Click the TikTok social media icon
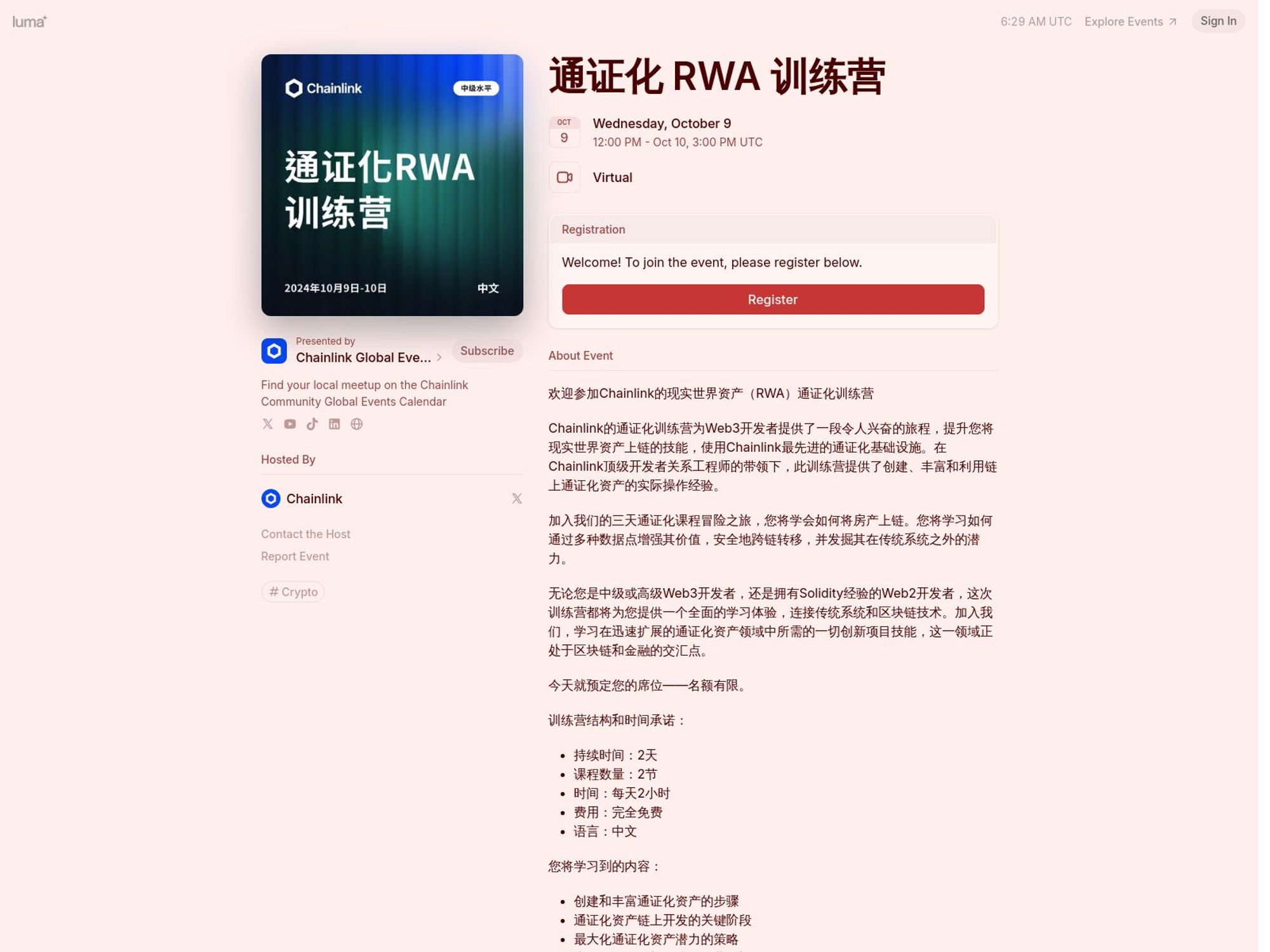1270x952 pixels. click(x=312, y=424)
